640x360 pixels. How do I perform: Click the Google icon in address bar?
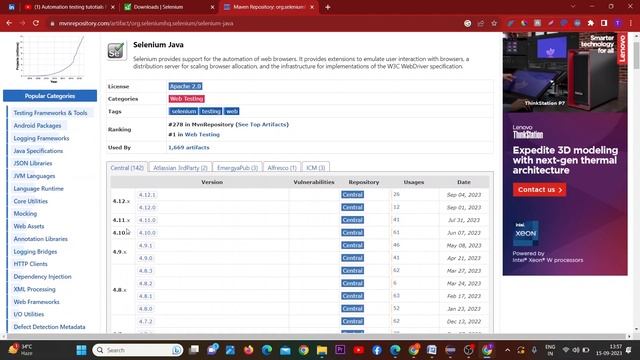point(468,23)
